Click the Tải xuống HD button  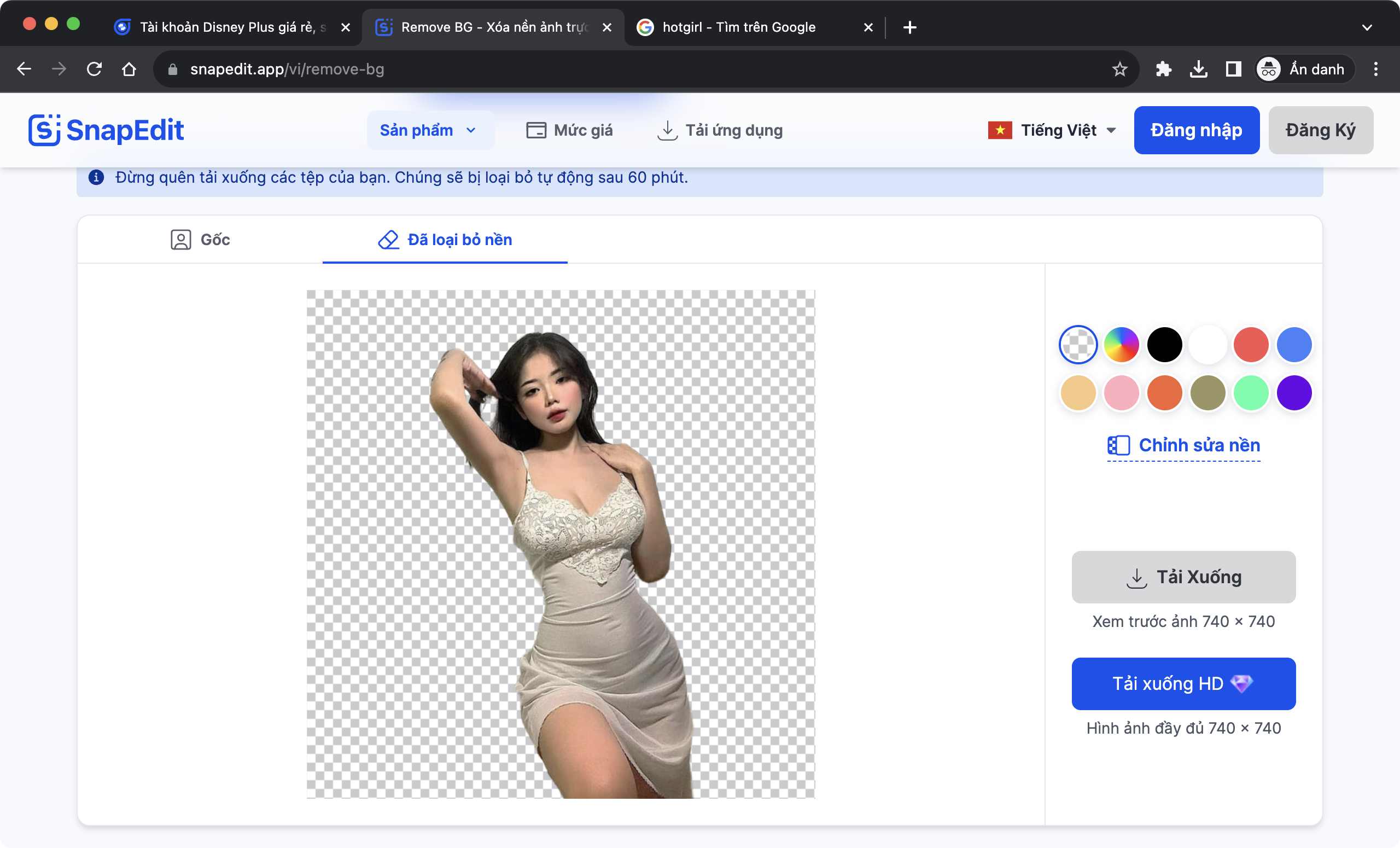click(x=1183, y=683)
